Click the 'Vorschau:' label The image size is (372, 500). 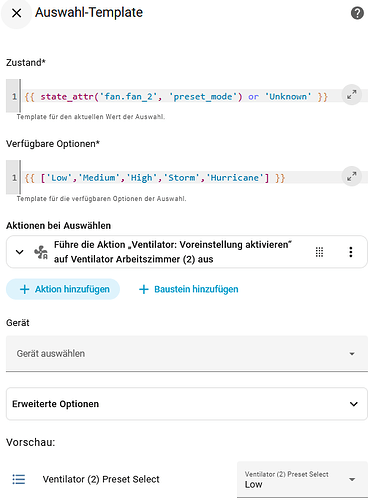pyautogui.click(x=31, y=442)
